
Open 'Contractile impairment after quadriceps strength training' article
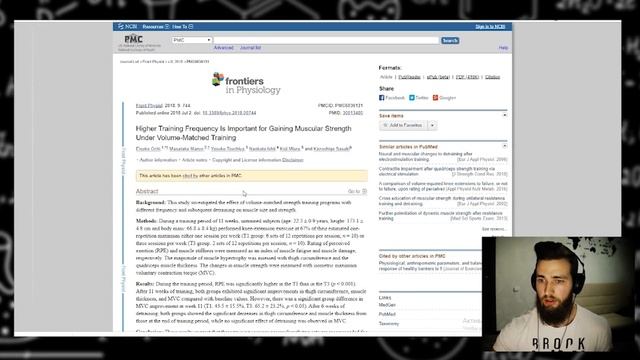tap(436, 171)
